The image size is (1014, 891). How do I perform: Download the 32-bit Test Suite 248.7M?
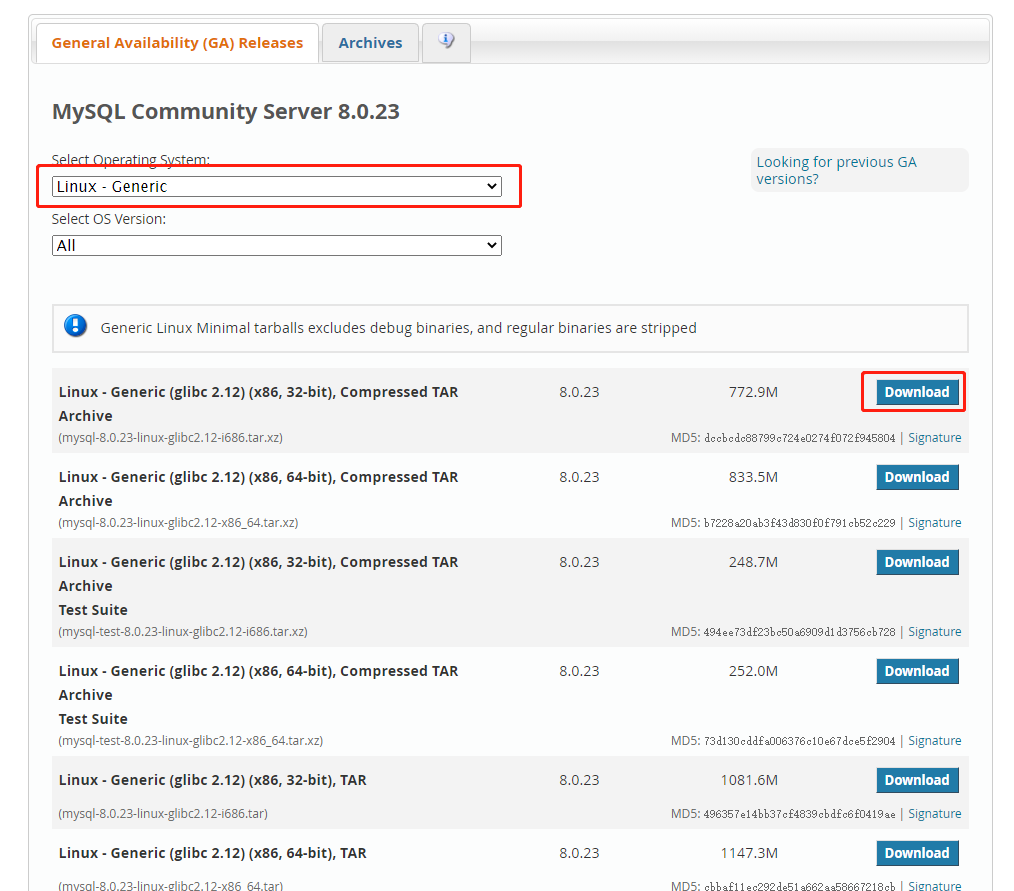(917, 562)
